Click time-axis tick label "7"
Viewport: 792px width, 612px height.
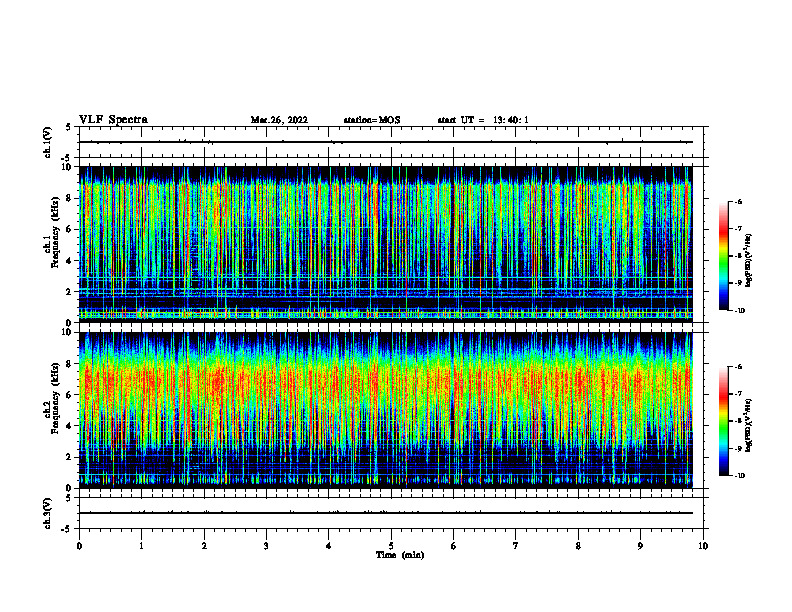pos(516,546)
